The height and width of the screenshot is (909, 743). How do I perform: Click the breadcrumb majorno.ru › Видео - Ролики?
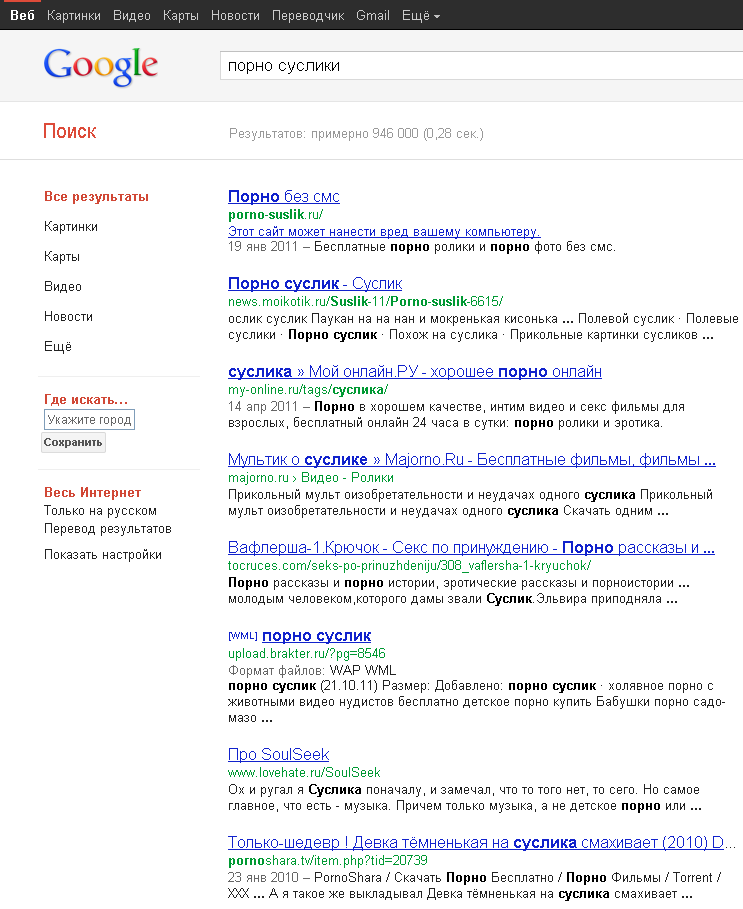click(x=311, y=478)
